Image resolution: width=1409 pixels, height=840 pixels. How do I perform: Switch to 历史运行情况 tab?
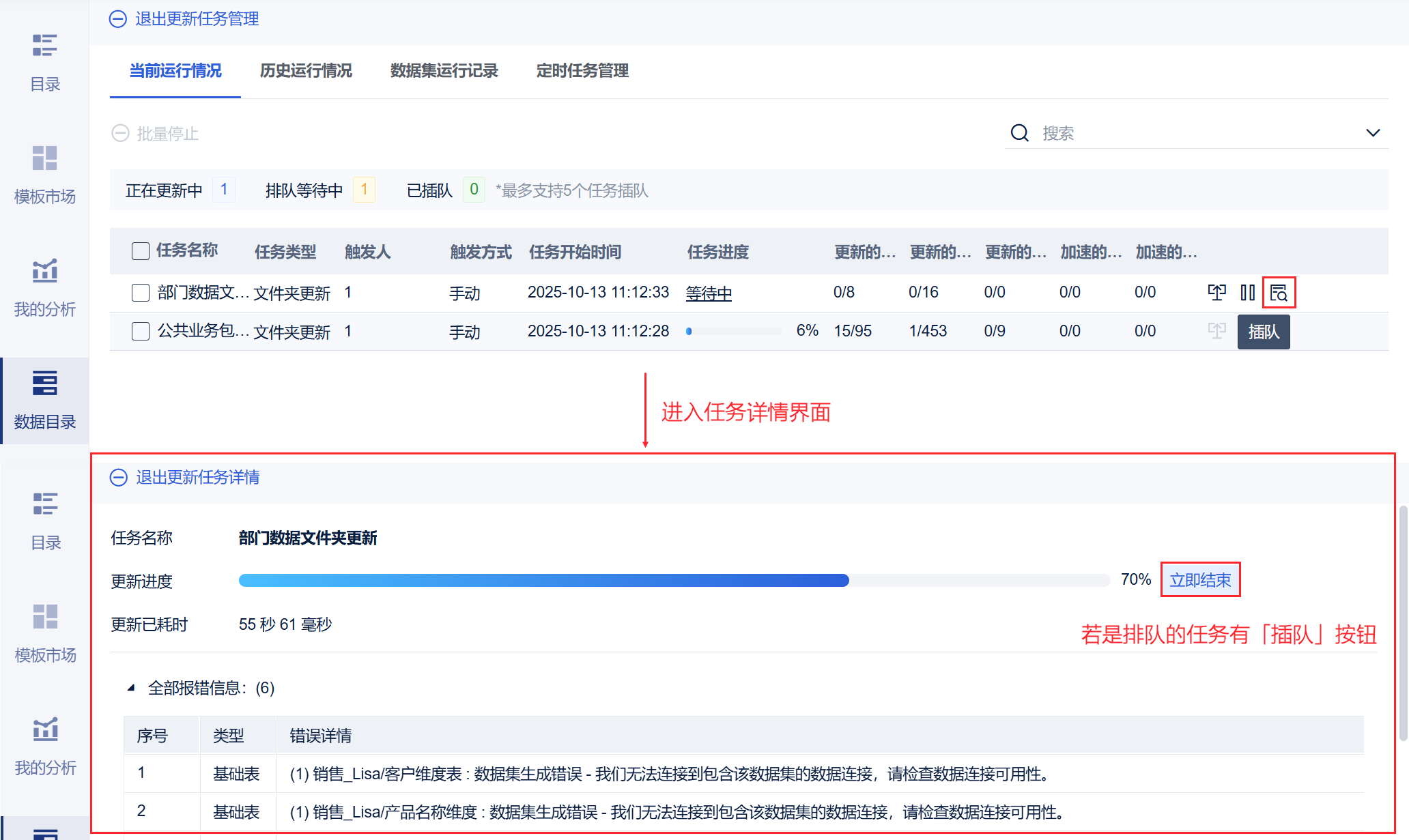tap(306, 71)
